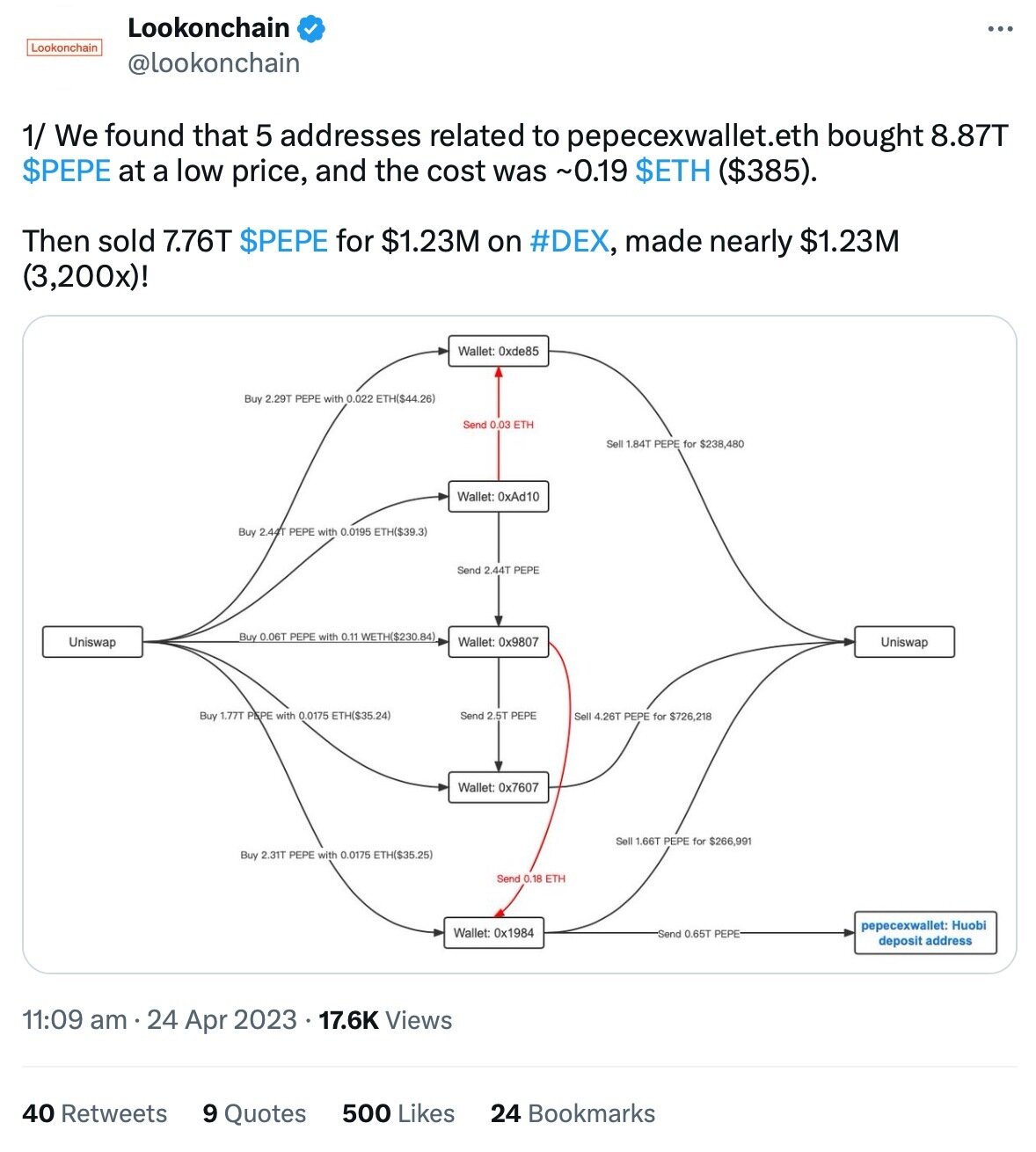Screen dimensions: 1036x1152
Task: Click the first $PEPE cashtag
Action: tap(67, 171)
